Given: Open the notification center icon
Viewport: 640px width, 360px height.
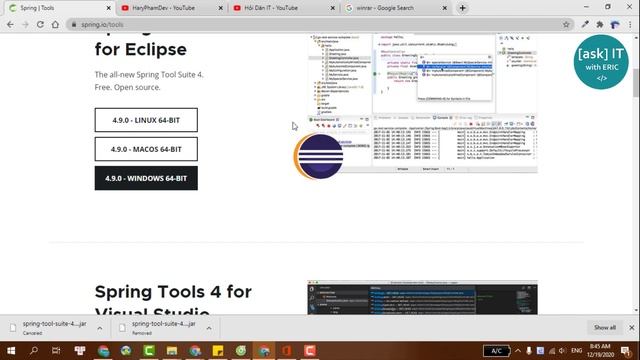Looking at the screenshot, I should click(x=625, y=351).
